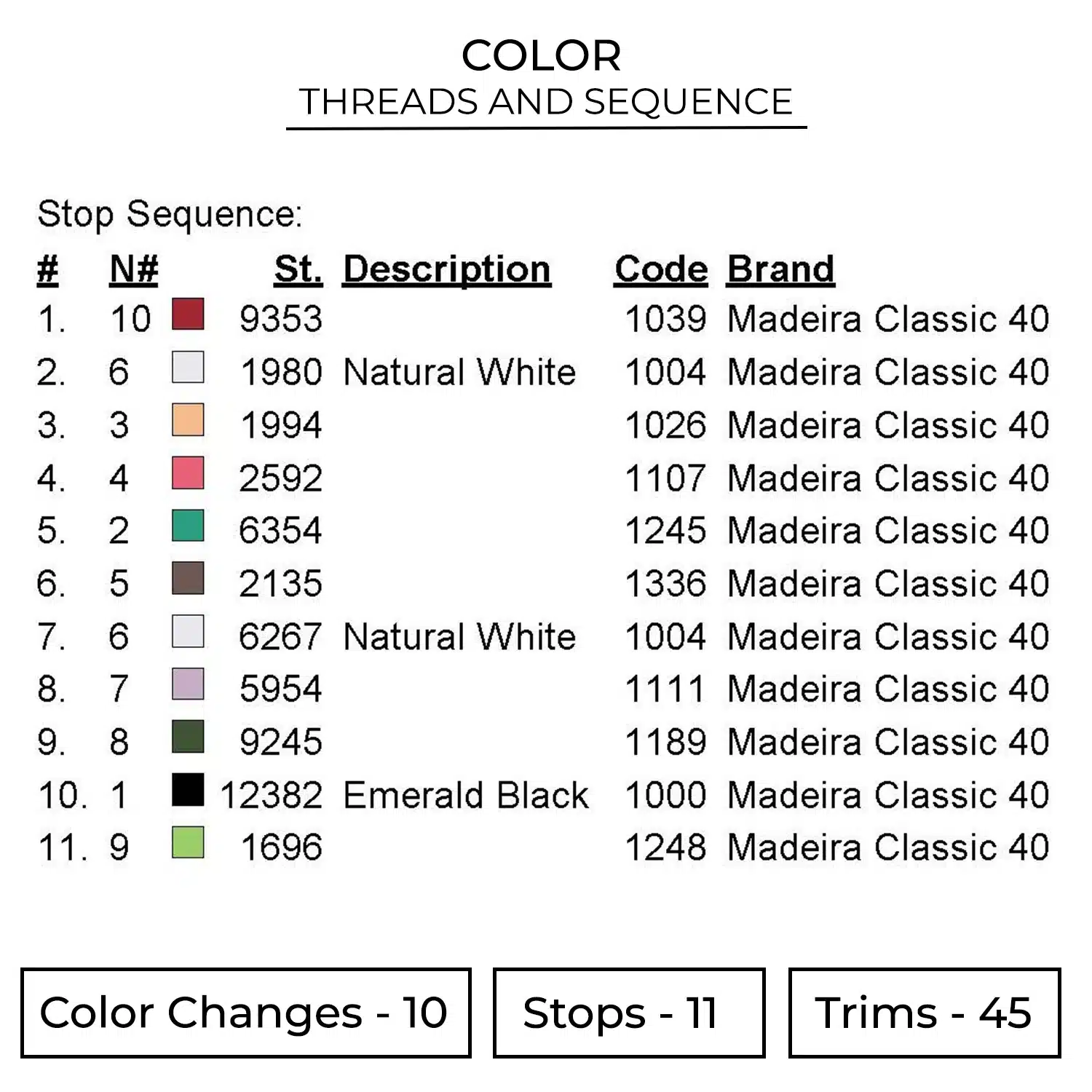Select the lavender swatch in row 8
The width and height of the screenshot is (1092, 1092).
point(188,684)
